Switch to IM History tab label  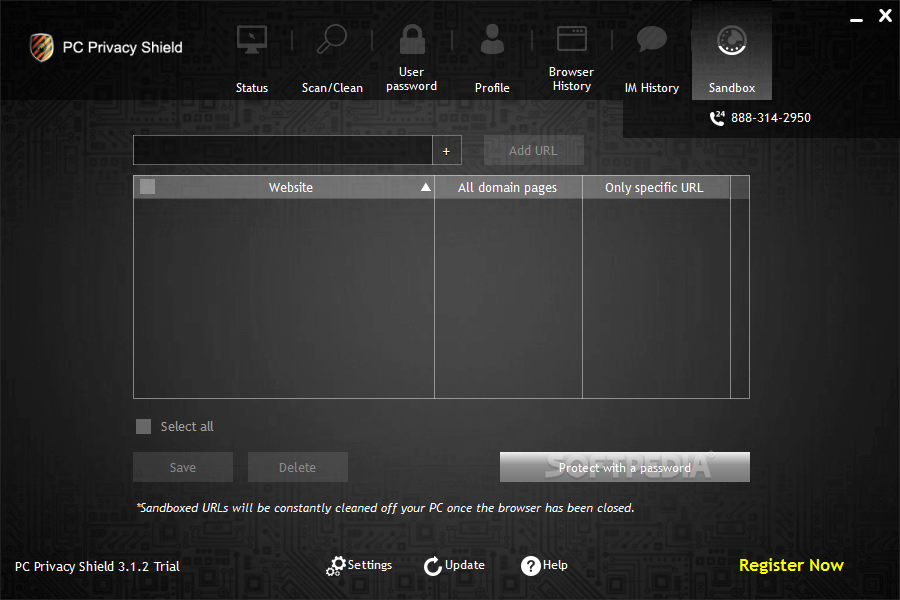click(652, 88)
